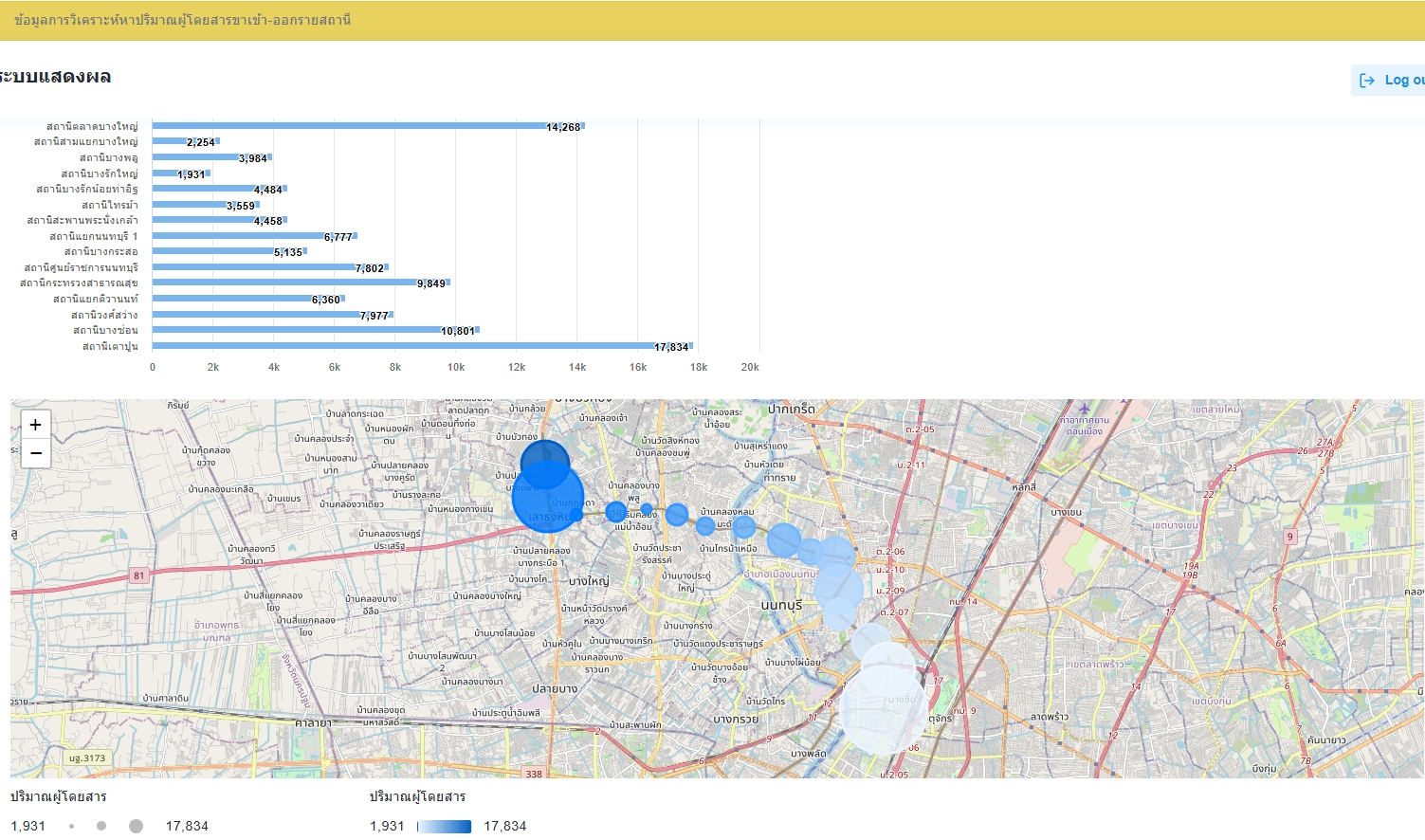Viewport: 1425px width, 840px height.
Task: Click the blue gradient color legend bar
Action: (444, 826)
